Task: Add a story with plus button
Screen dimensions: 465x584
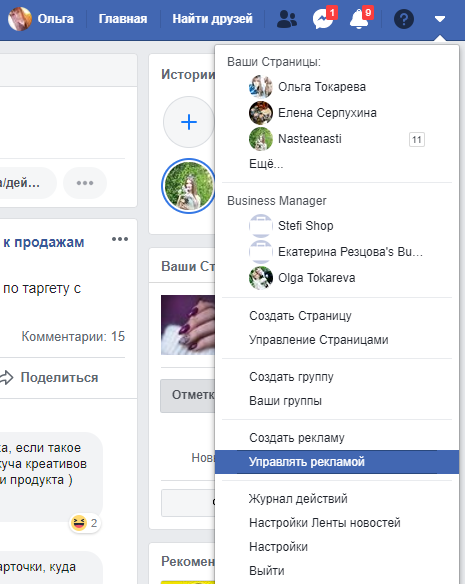Action: [189, 122]
